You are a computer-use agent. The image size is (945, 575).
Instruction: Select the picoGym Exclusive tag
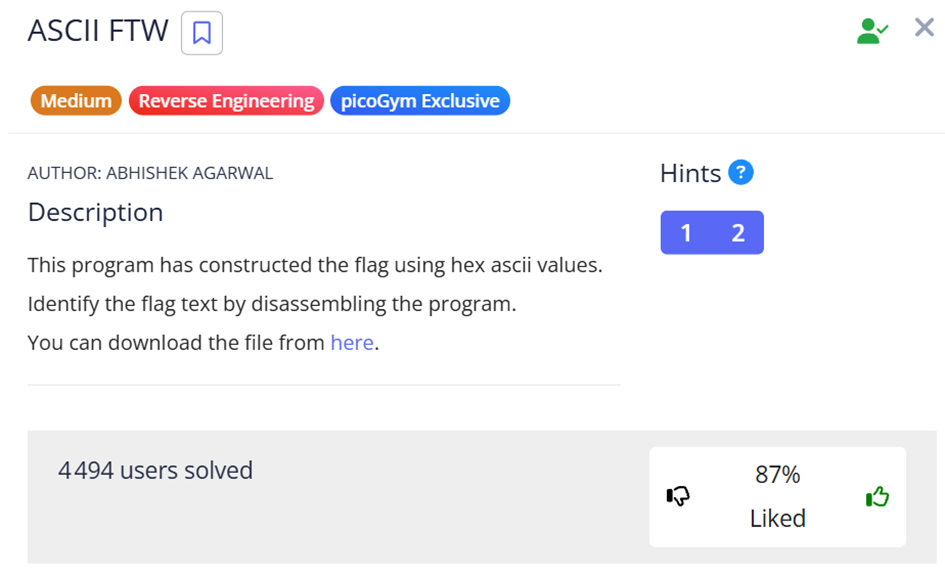[420, 101]
